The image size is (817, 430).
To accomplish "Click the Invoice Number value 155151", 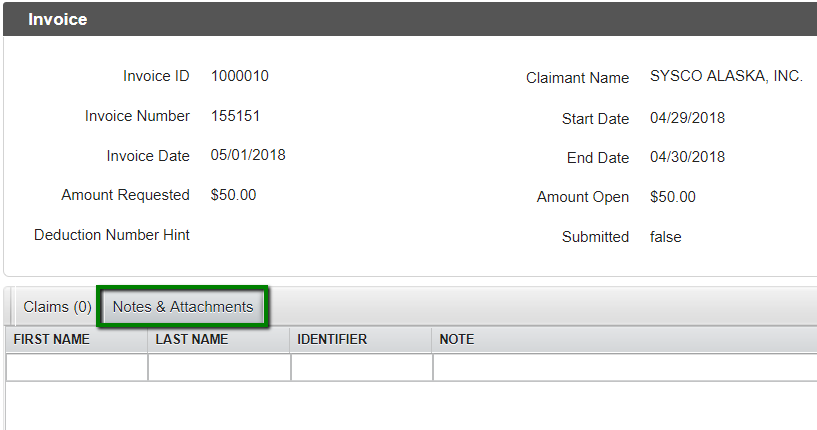I will (236, 116).
